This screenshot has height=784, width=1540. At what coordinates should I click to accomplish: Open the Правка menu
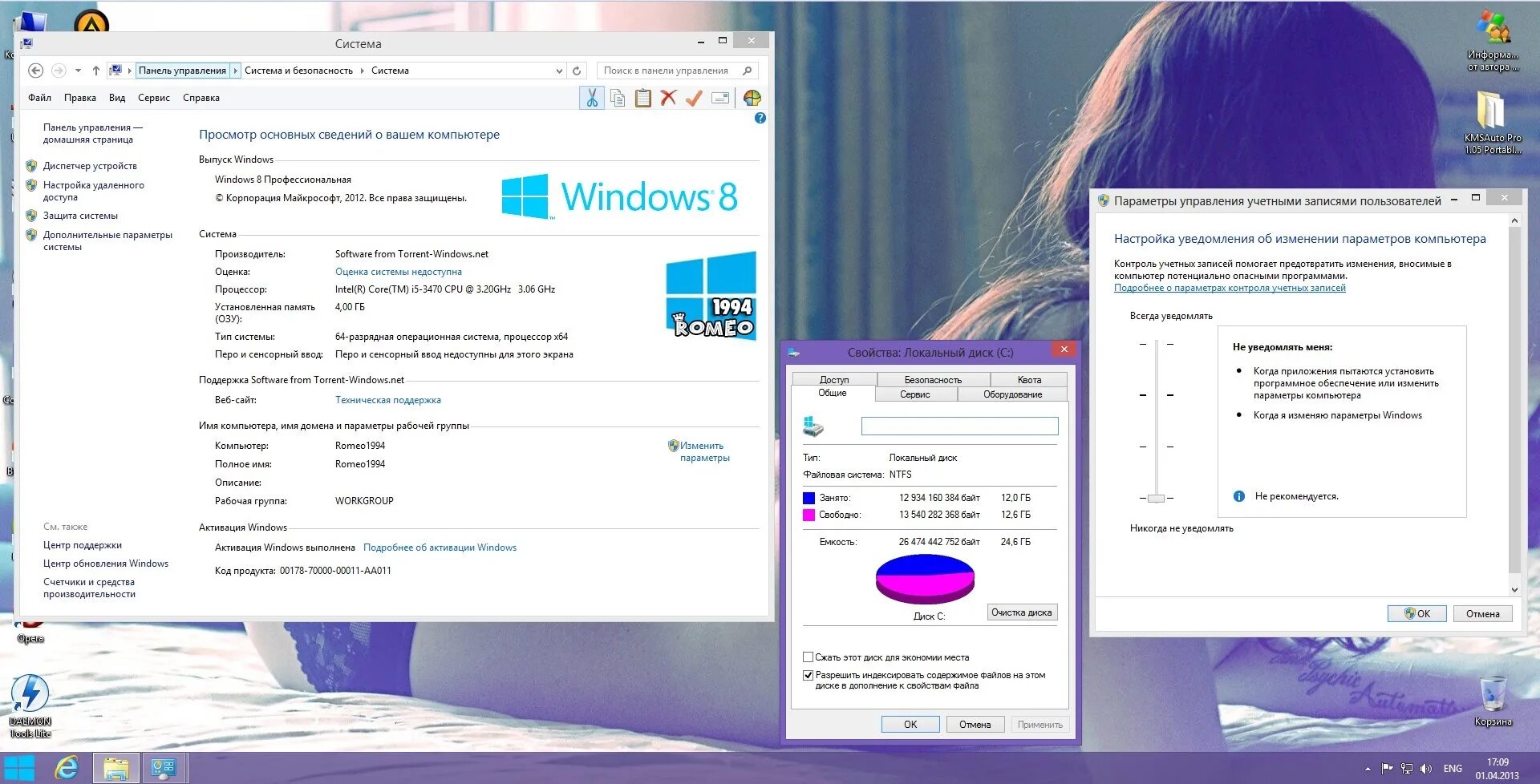pos(80,98)
